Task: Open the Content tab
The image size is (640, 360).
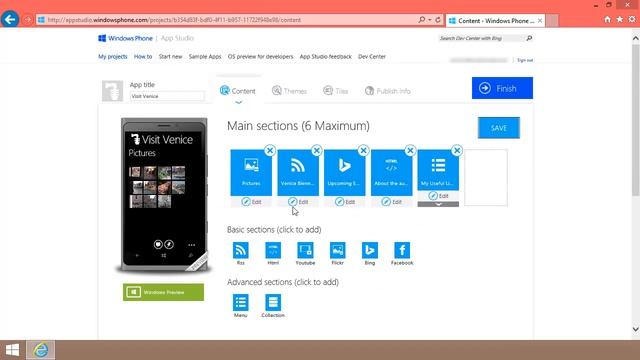Action: pos(238,91)
